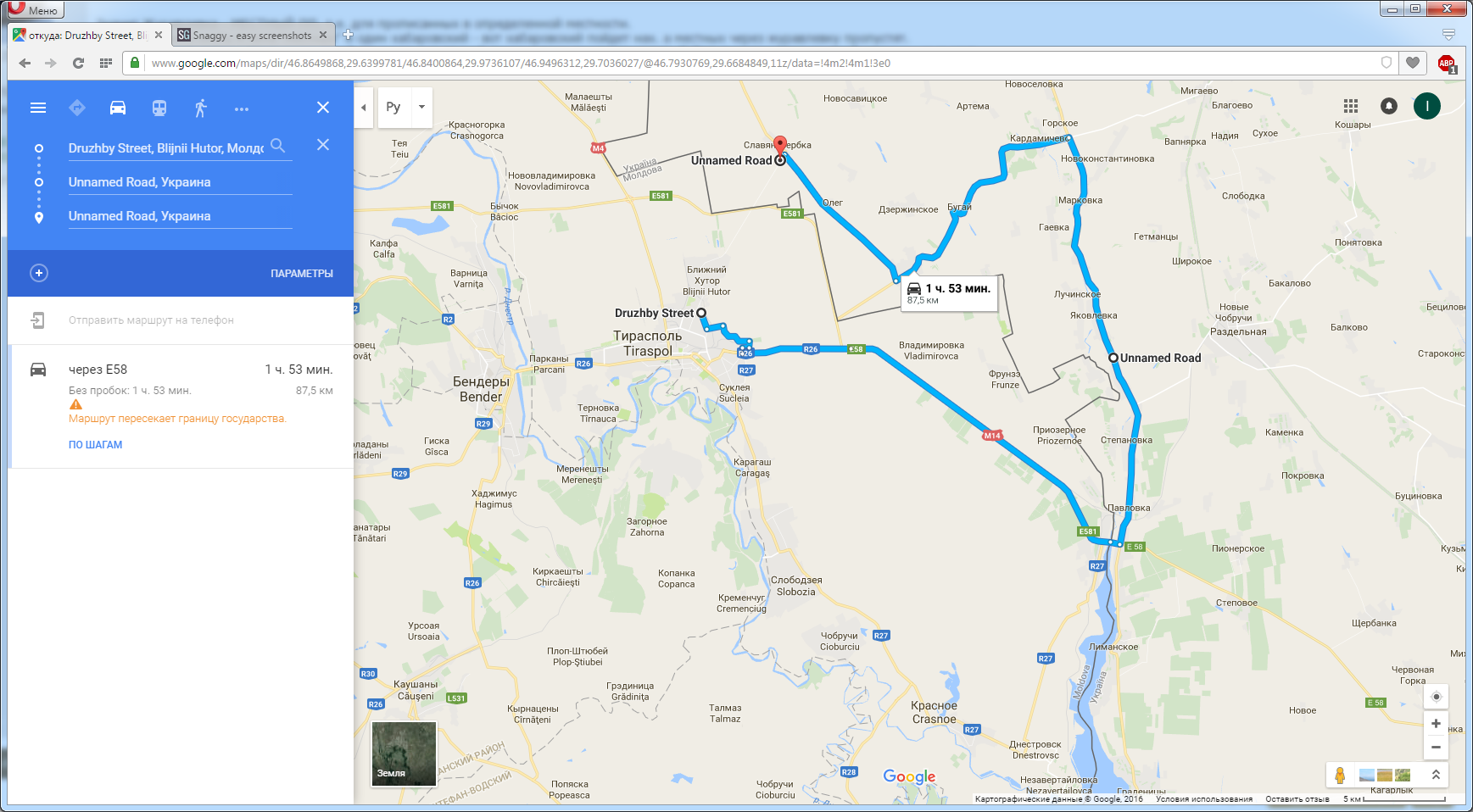Viewport: 1473px width, 812px height.
Task: Open Adblock Plus extension menu
Action: point(1447,64)
